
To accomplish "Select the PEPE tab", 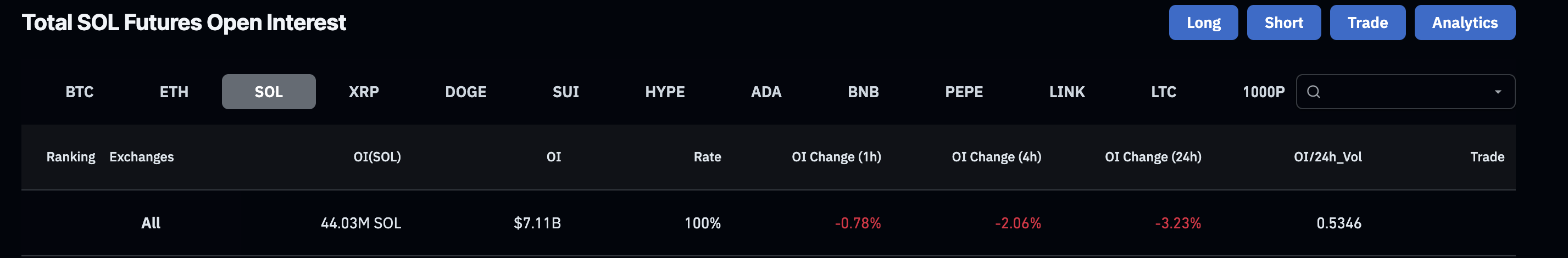I will [x=964, y=92].
